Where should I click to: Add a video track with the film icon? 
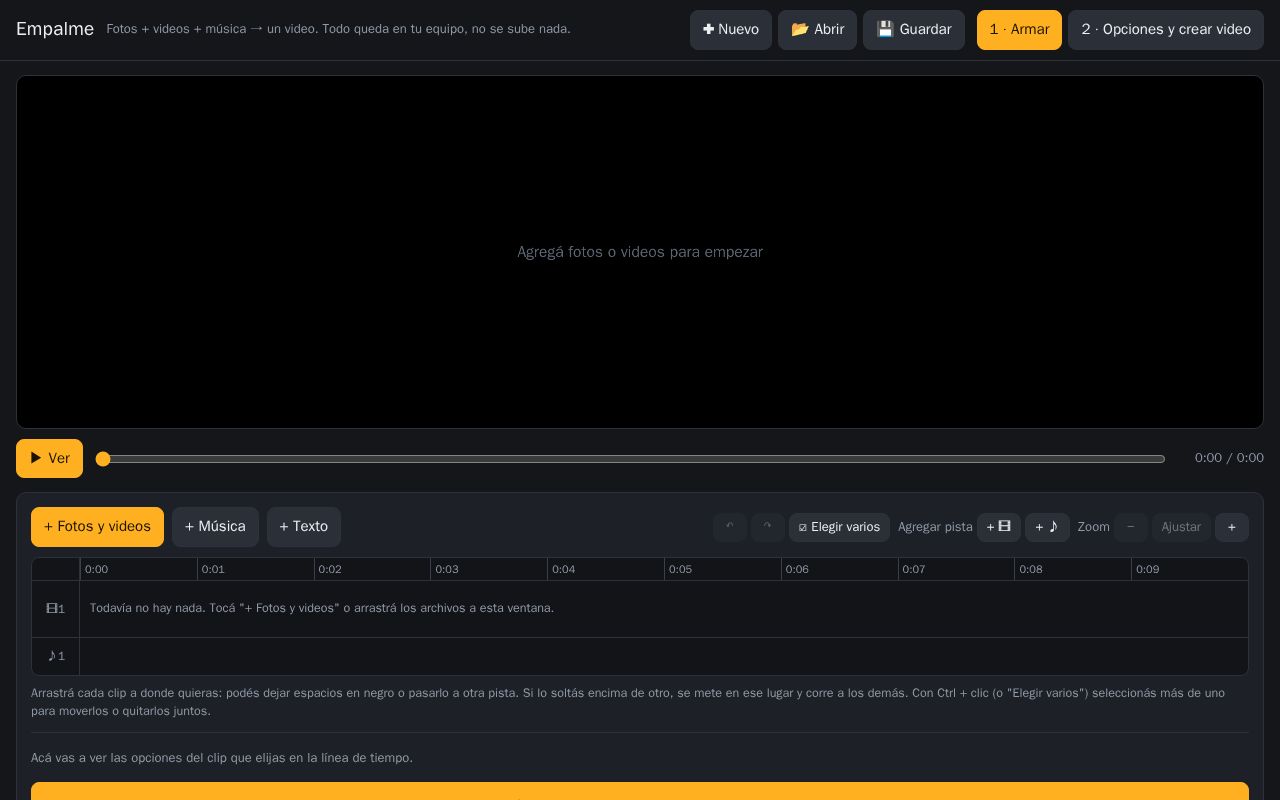[x=999, y=527]
